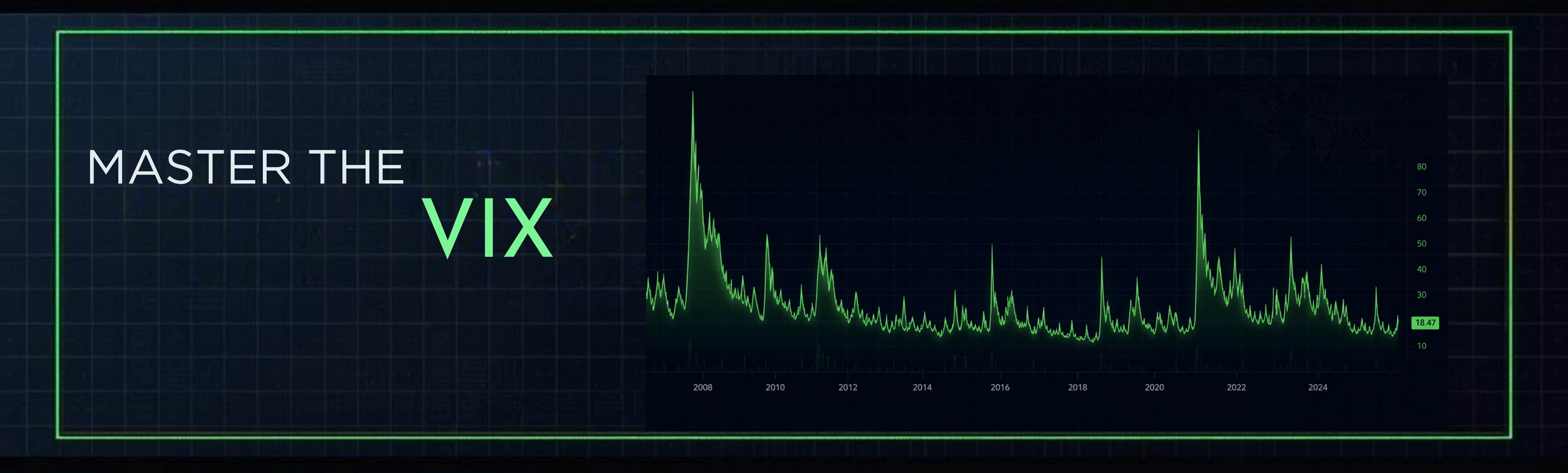Click the 60 y-axis label
Viewport: 1568px width, 473px height.
tap(1421, 218)
